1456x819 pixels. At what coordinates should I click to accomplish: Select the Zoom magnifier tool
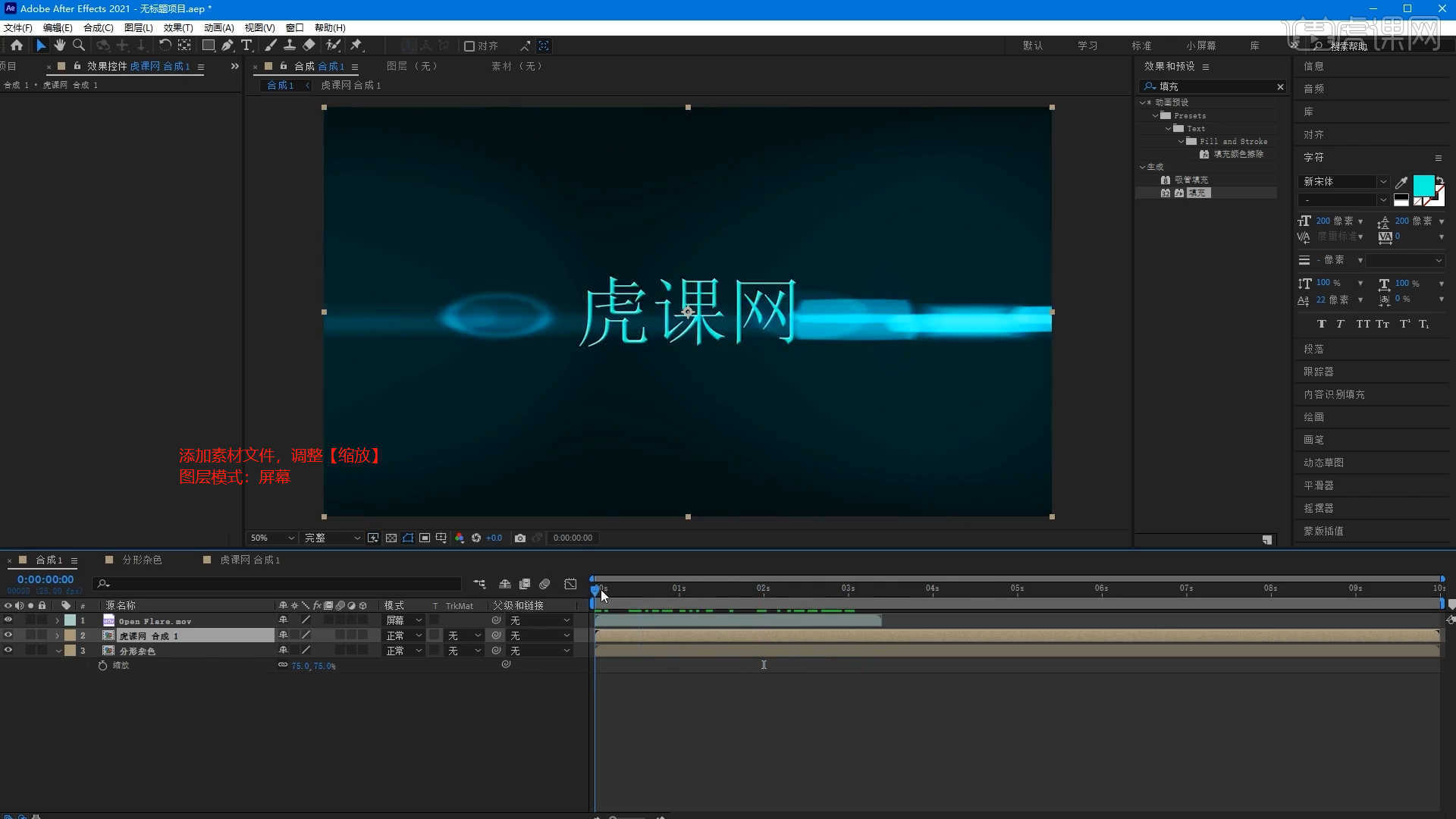pos(78,45)
